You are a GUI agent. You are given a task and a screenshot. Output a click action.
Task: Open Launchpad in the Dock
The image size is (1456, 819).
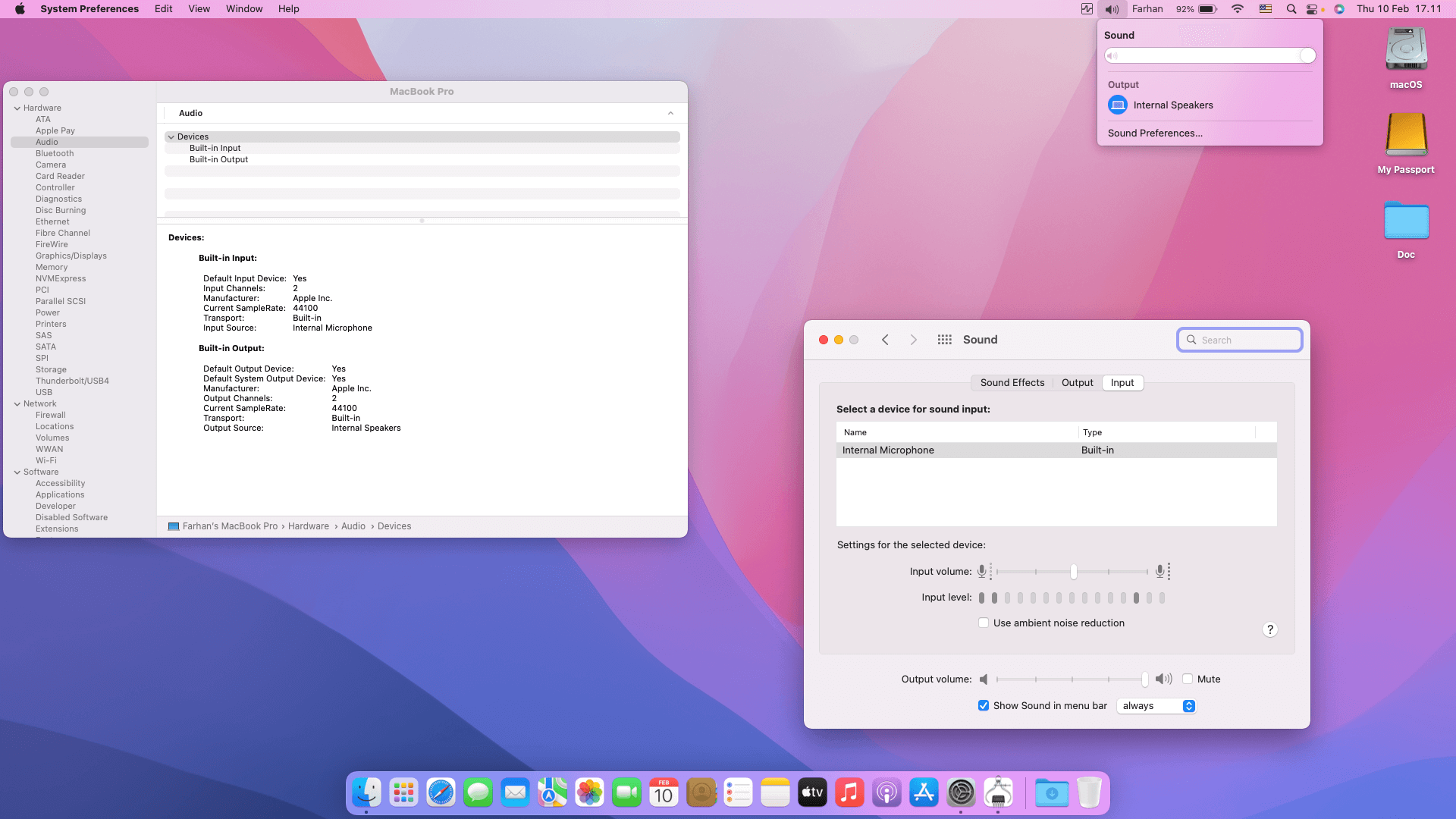pos(404,792)
